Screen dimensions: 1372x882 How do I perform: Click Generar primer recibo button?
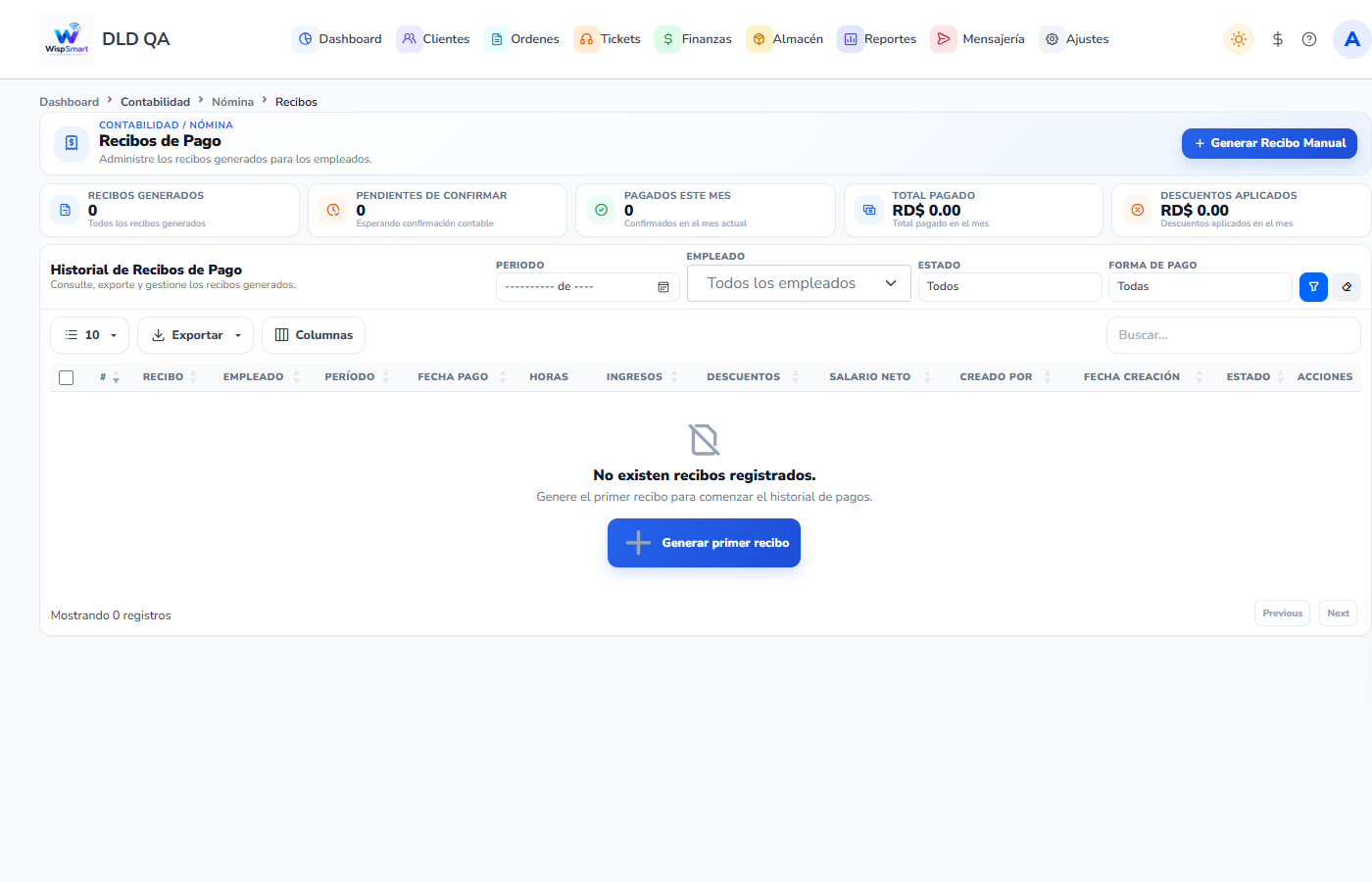704,543
